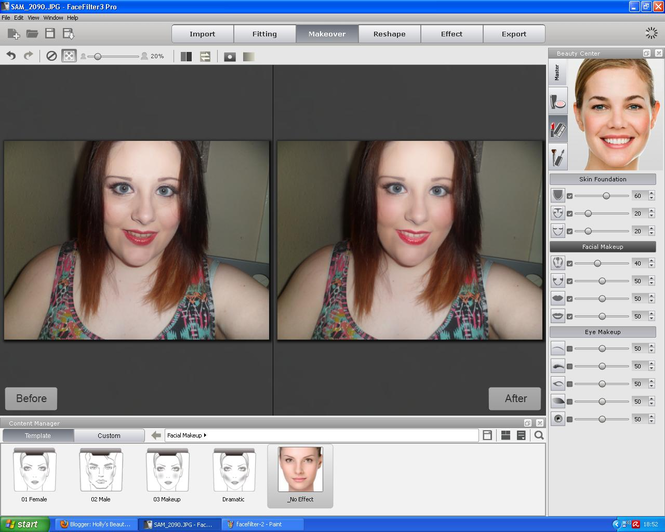The width and height of the screenshot is (665, 532).
Task: Click the search magnifier in Content Manager
Action: coord(539,436)
